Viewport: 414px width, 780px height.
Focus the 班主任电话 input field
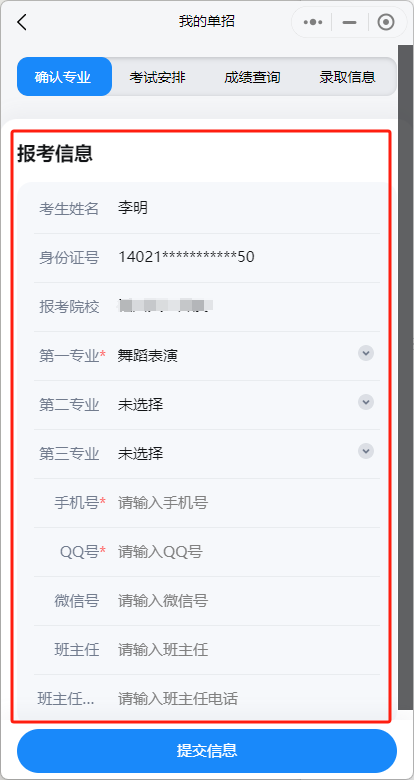click(x=248, y=699)
